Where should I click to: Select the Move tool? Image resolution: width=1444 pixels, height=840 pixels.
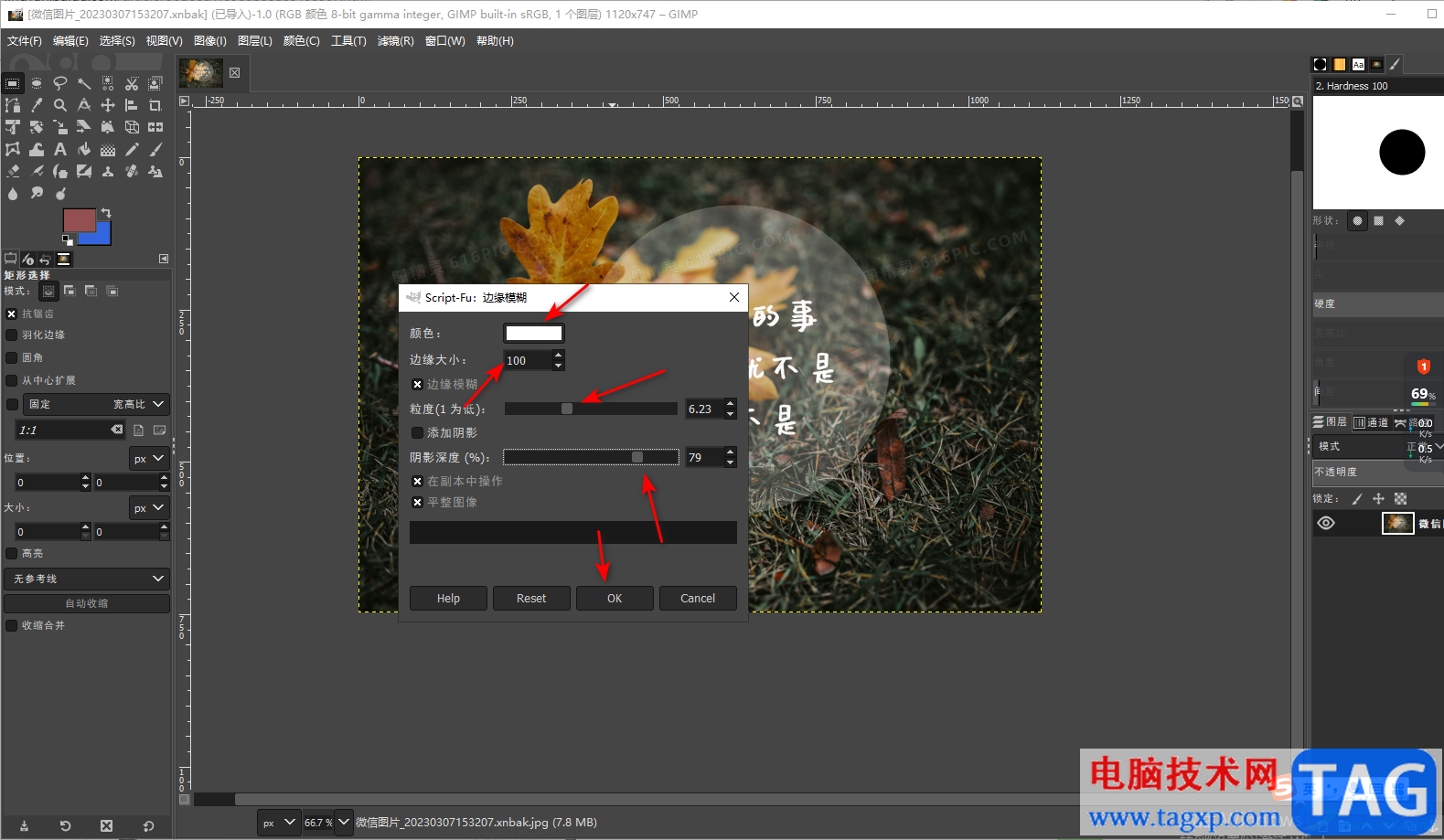pos(108,105)
